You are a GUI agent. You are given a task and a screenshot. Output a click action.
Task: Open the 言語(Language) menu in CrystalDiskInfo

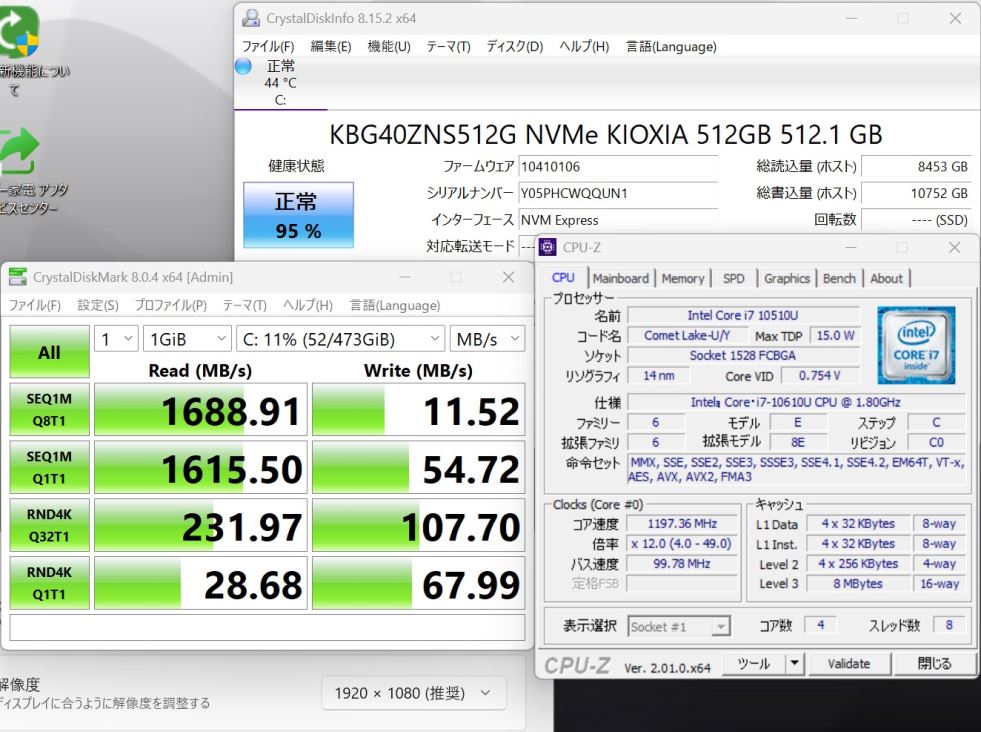(x=671, y=47)
